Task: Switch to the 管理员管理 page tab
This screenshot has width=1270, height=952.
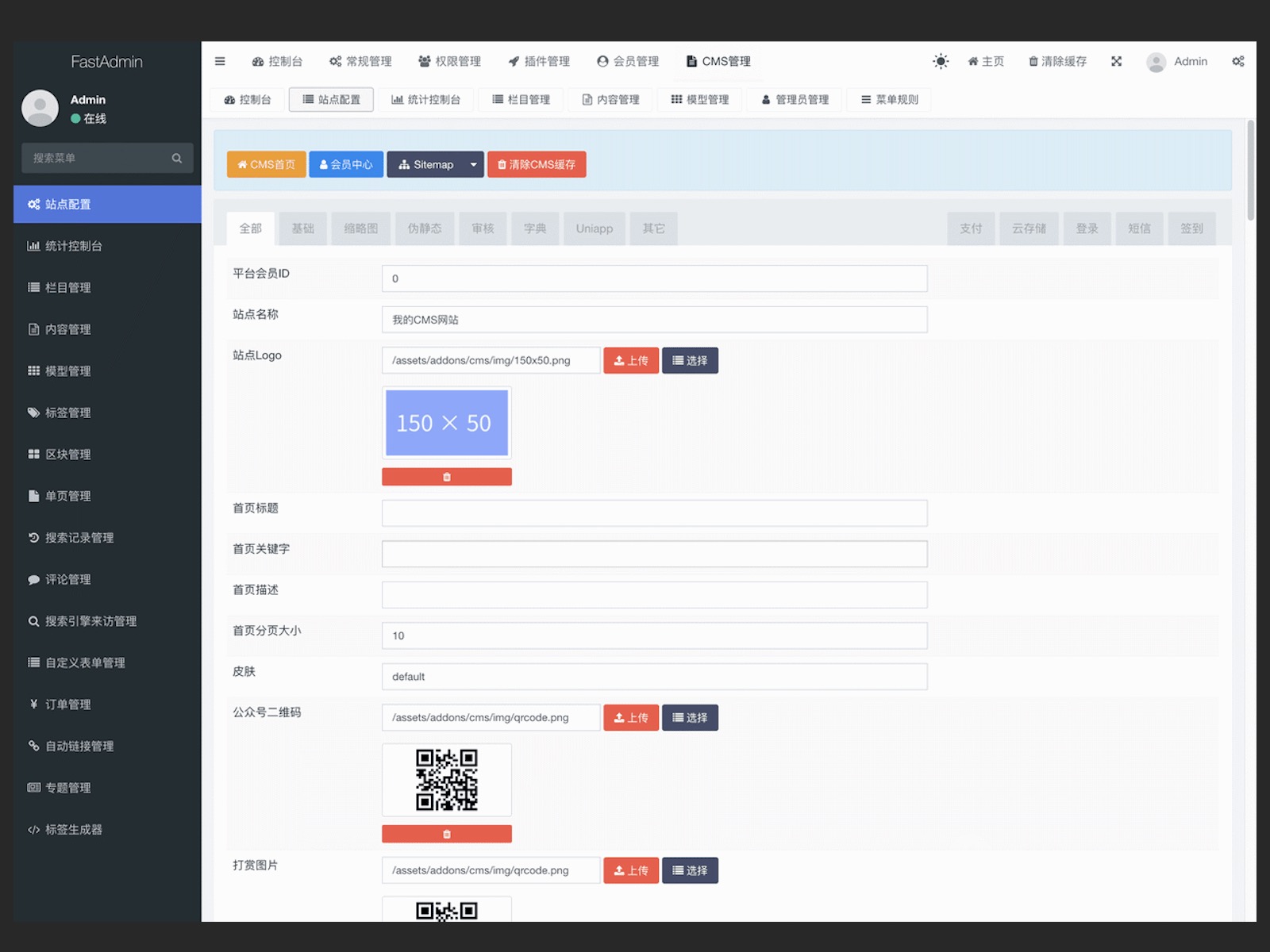Action: (x=795, y=99)
